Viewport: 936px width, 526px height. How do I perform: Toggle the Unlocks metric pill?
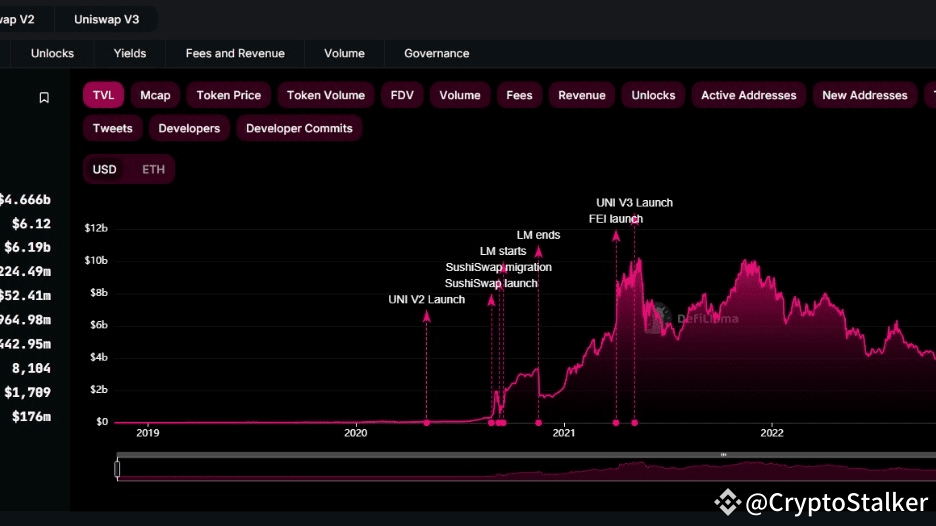click(653, 95)
